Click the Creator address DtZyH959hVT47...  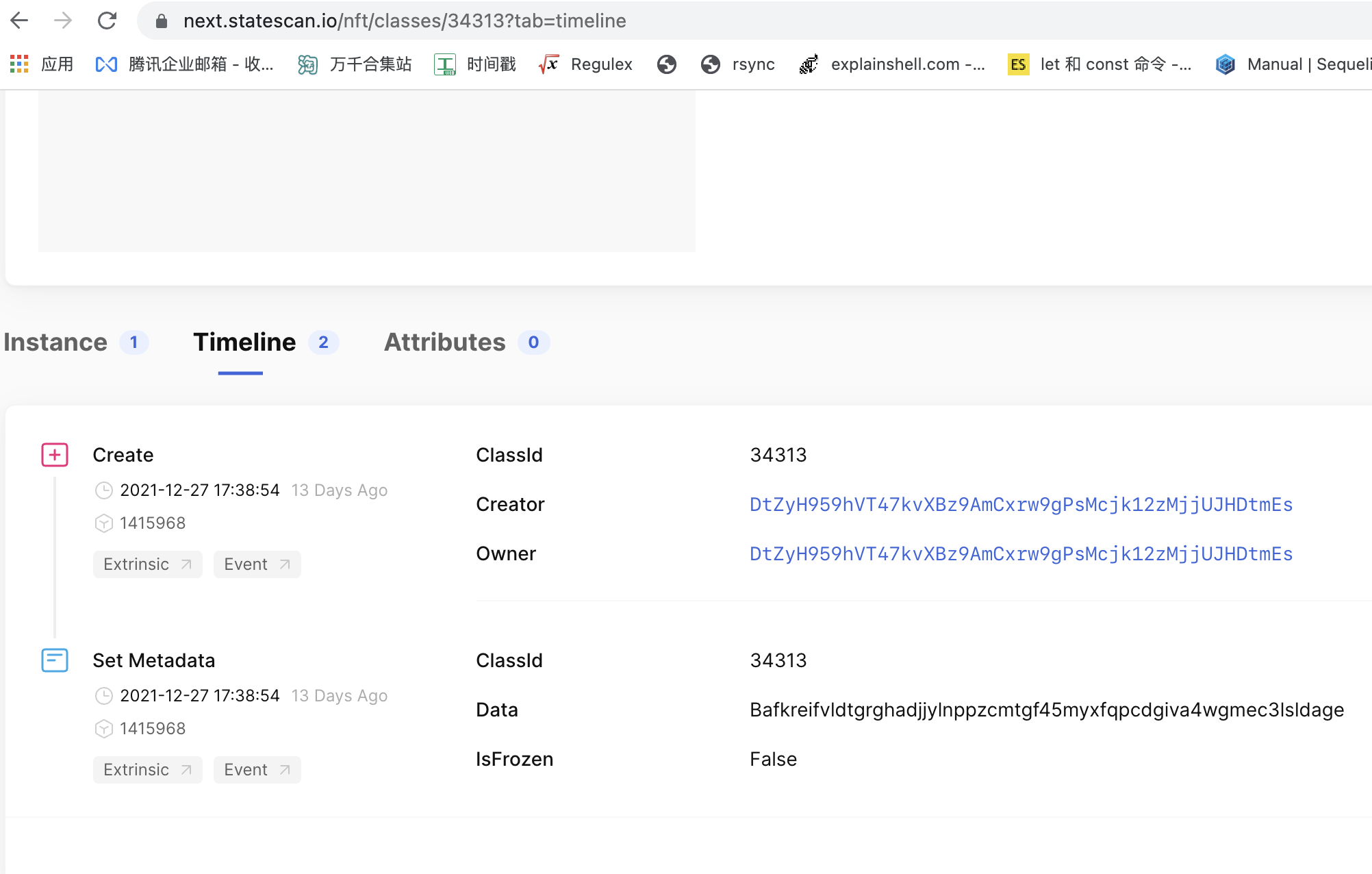(1020, 505)
